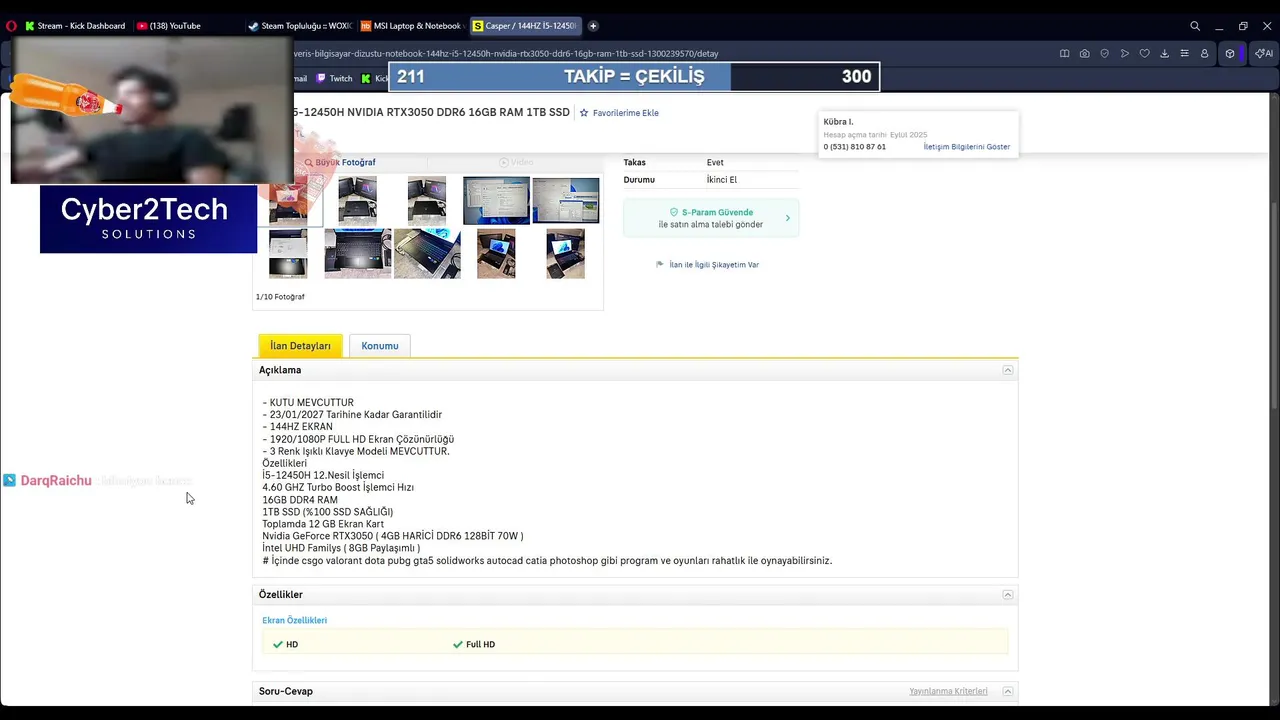The height and width of the screenshot is (720, 1280).
Task: Select second thumbnail in bottom row
Action: pyautogui.click(x=358, y=253)
